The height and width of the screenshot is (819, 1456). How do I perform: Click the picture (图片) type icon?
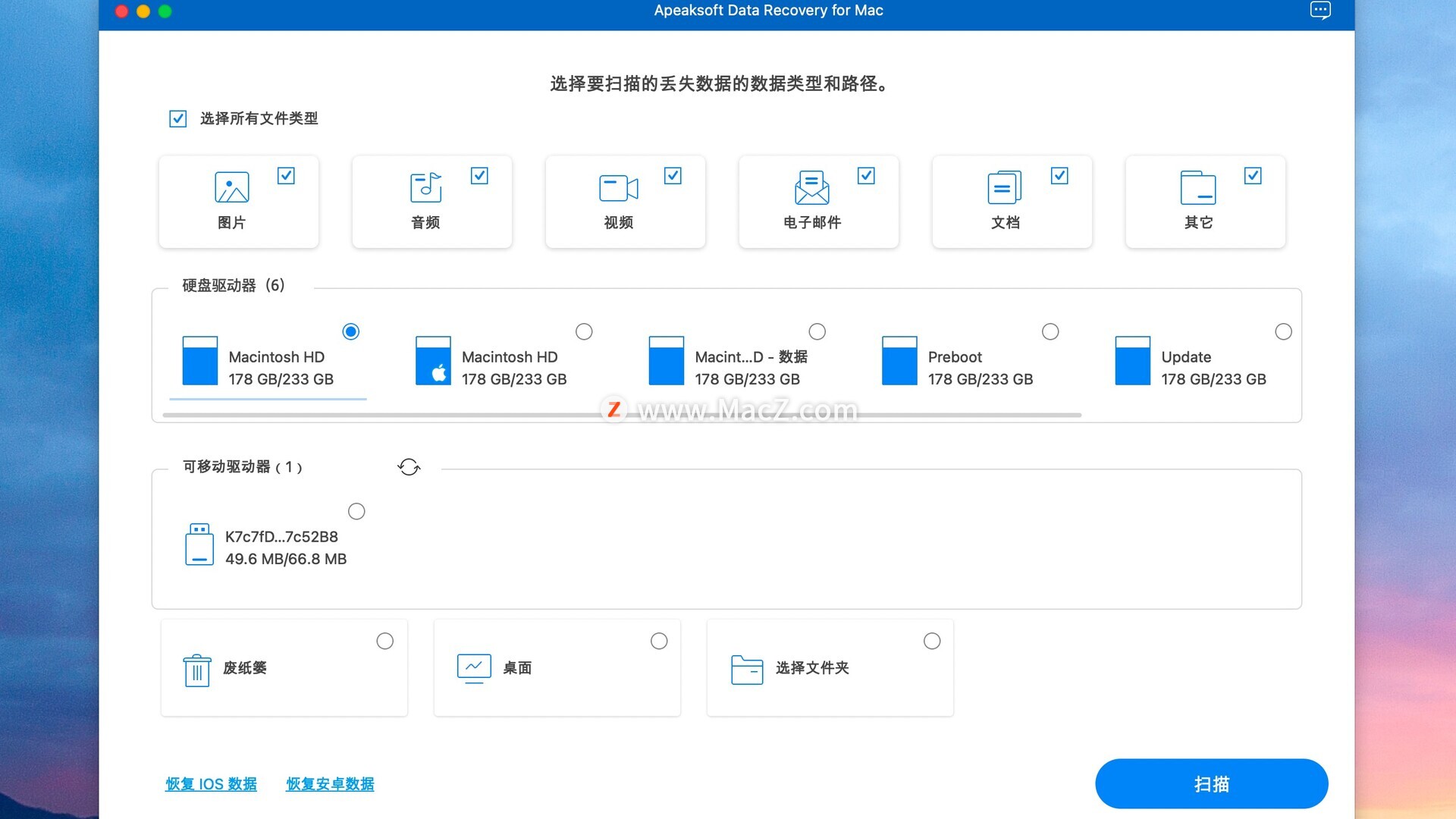click(231, 187)
